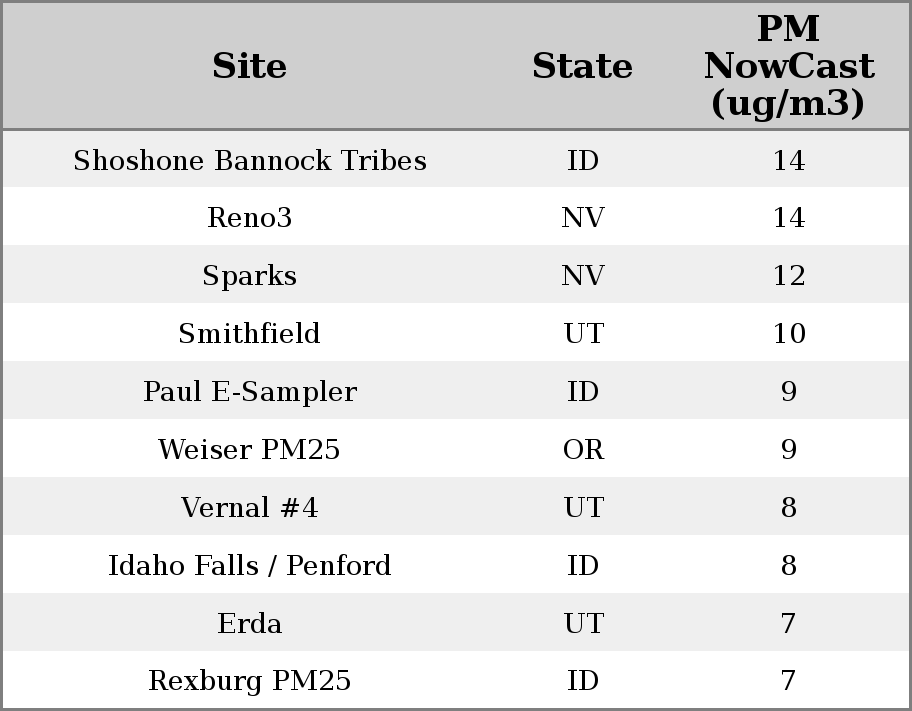Select the Erda site cell

(249, 624)
